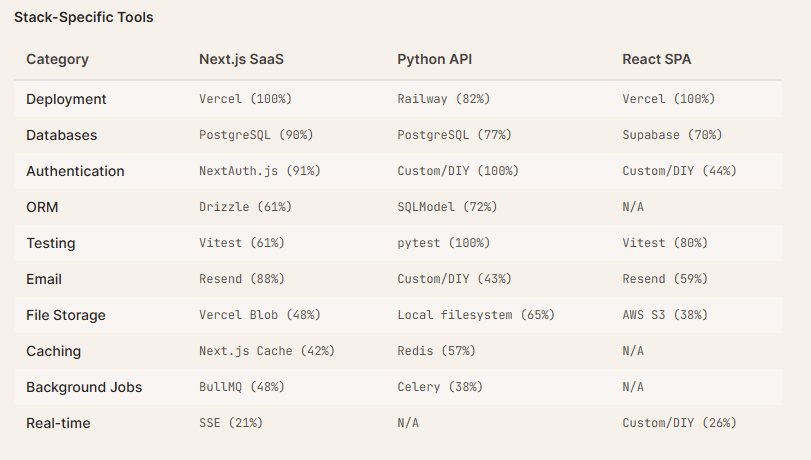Screen dimensions: 811x460
Task: Click the 'N/A' cell in the Caching row
Action: coord(633,351)
